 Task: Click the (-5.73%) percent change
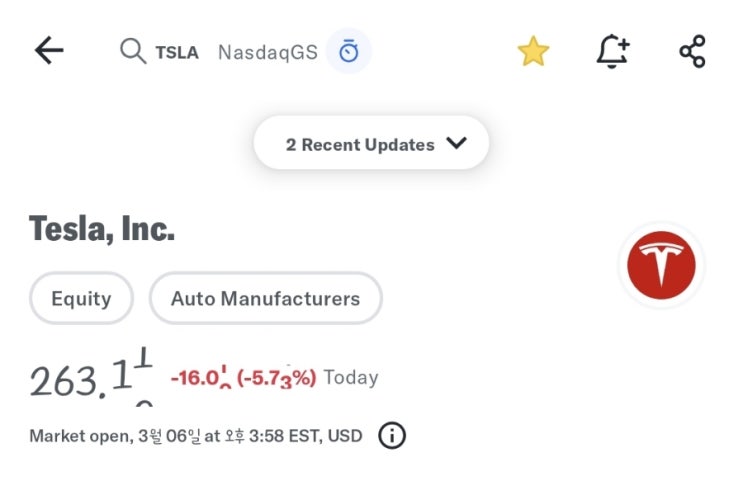(x=276, y=378)
